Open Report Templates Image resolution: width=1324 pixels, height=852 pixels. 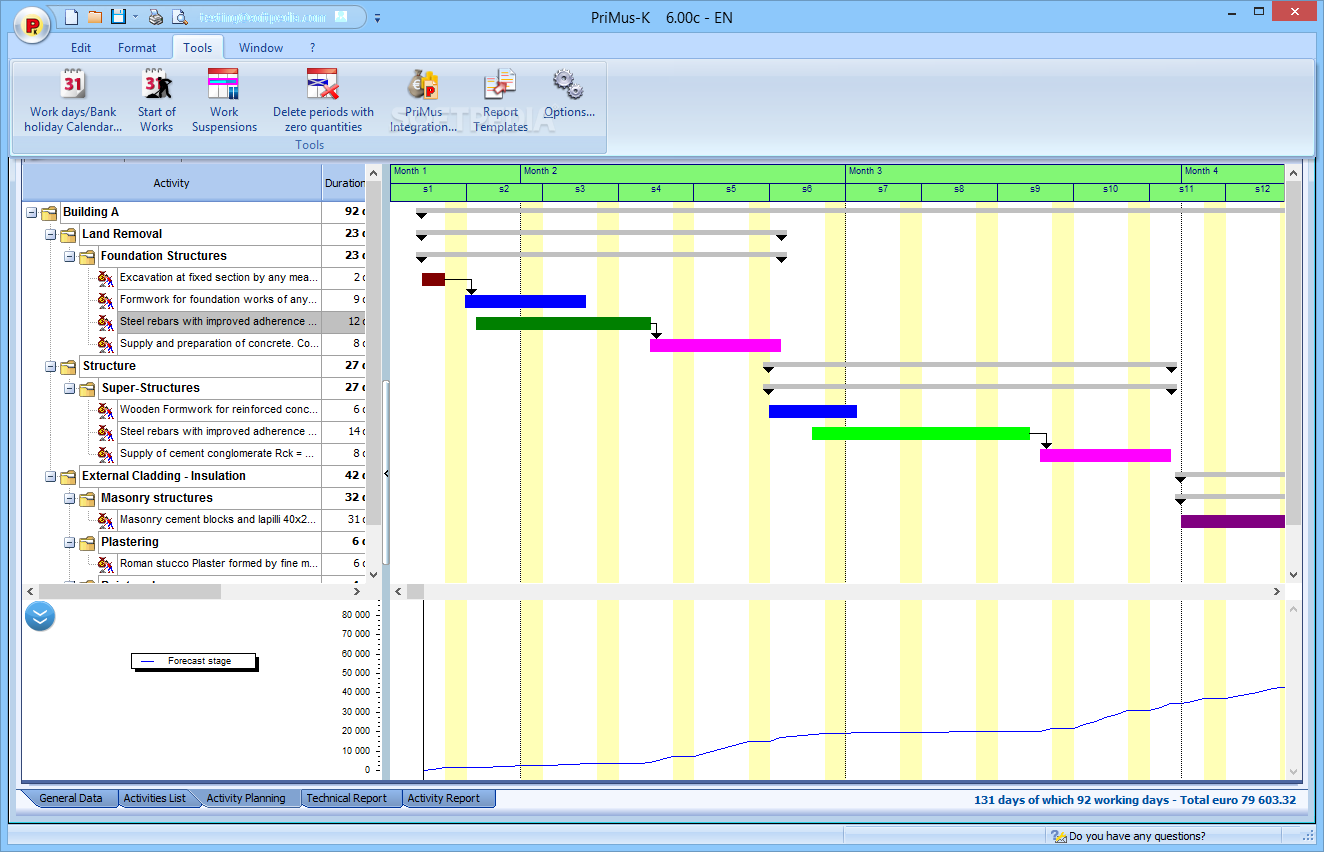[500, 100]
